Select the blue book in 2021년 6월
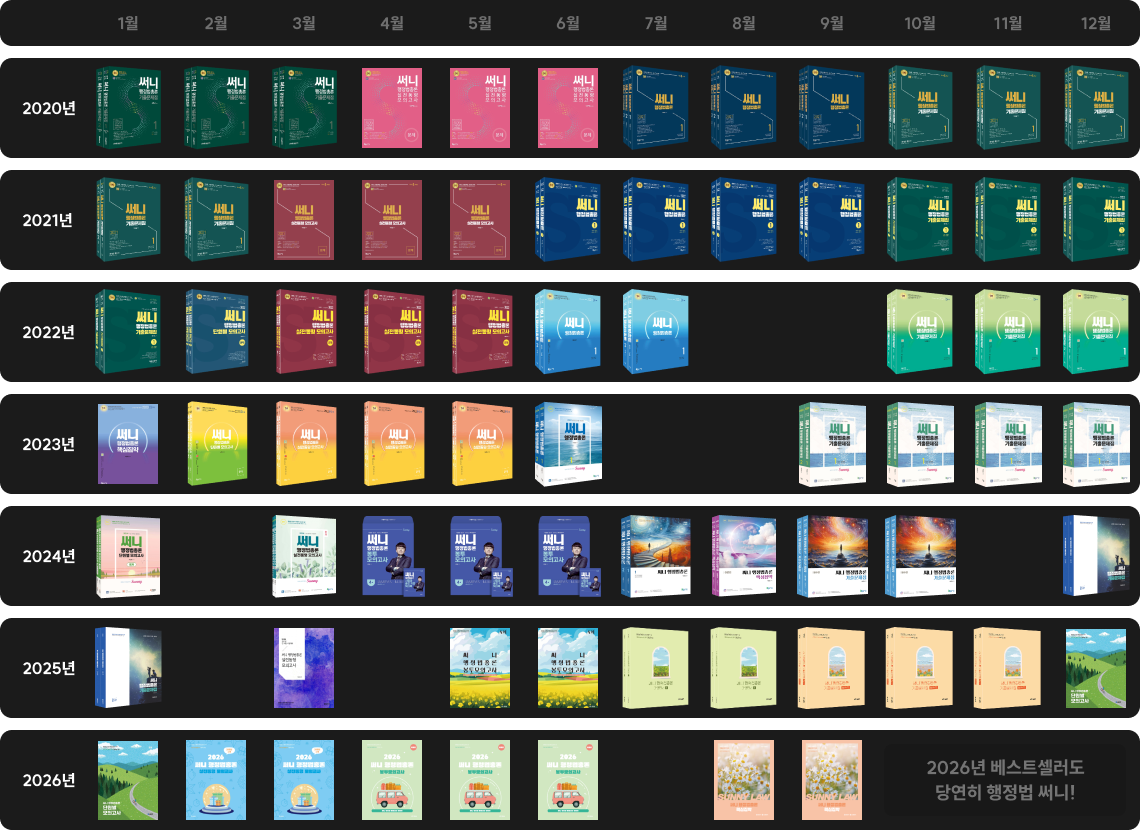This screenshot has width=1140, height=830. click(568, 219)
